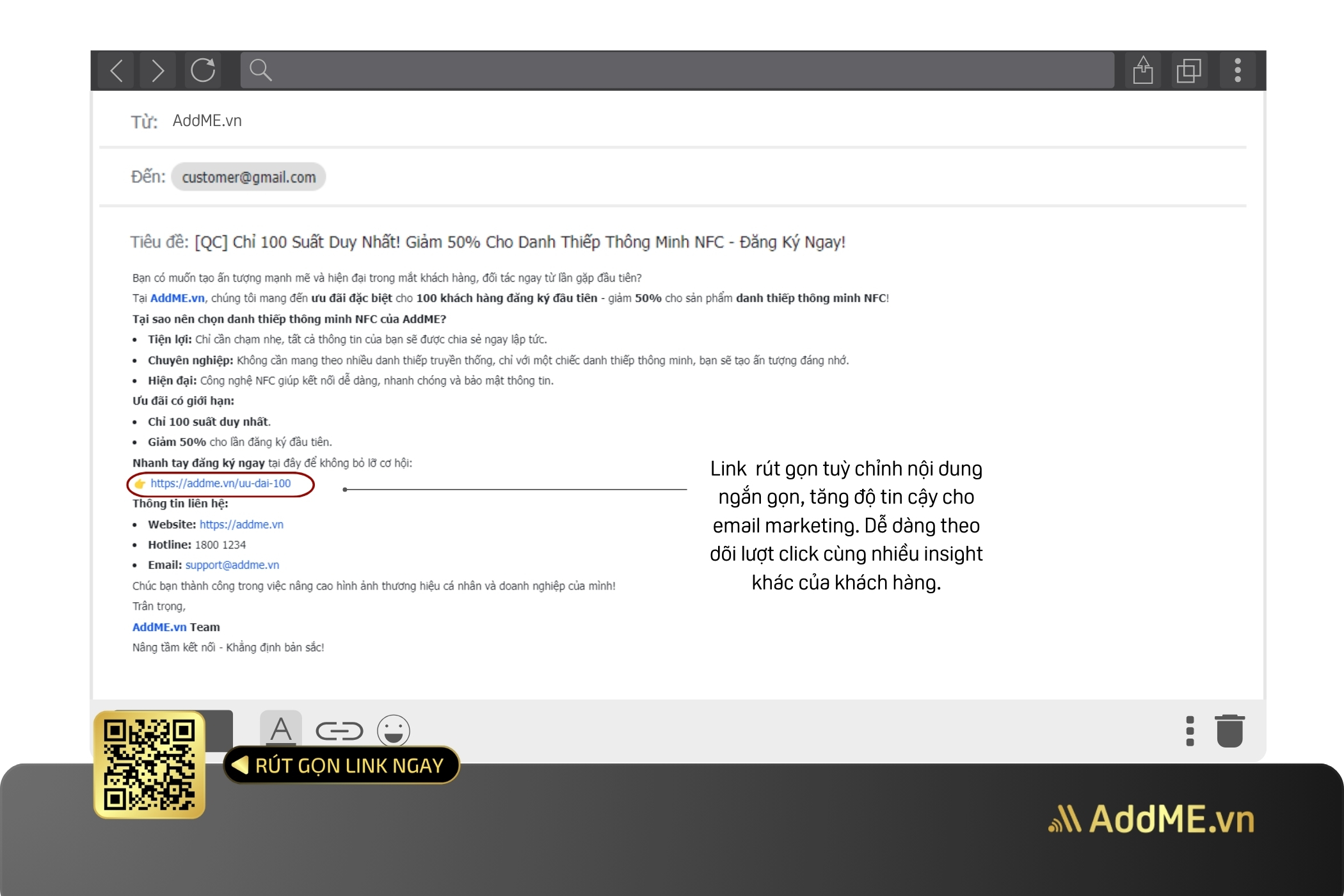The width and height of the screenshot is (1344, 896).
Task: Click the 'Ưu đãi có giới hạn:' heading
Action: (183, 401)
